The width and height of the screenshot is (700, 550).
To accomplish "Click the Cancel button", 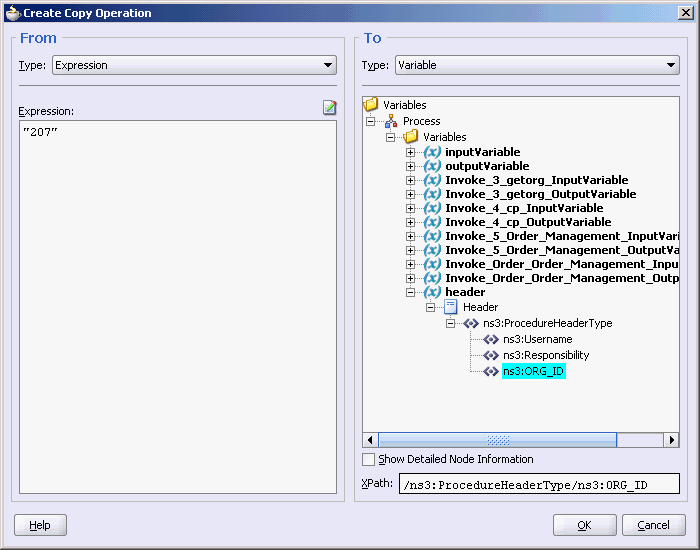I will [654, 525].
